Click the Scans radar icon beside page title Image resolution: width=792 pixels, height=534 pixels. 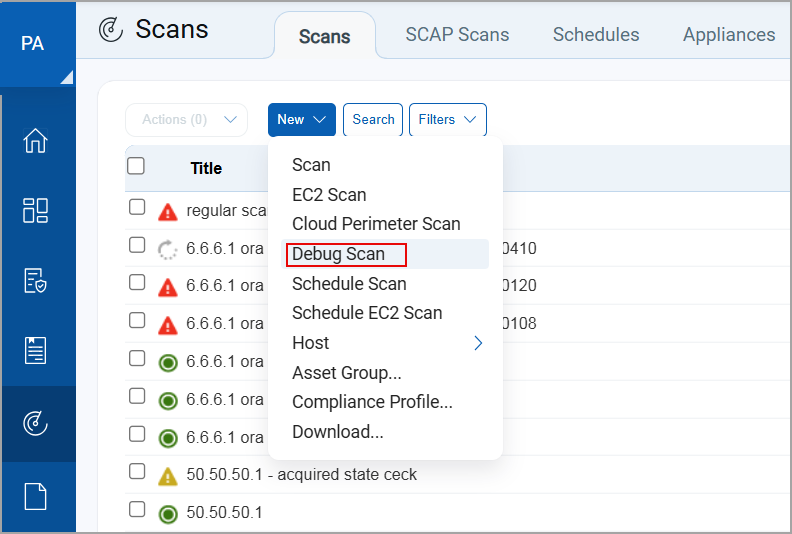(x=111, y=29)
